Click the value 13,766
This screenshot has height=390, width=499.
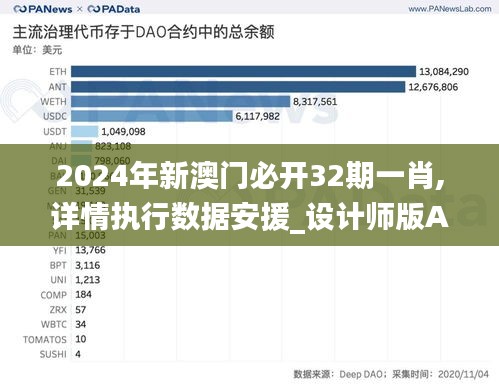pyautogui.click(x=90, y=250)
